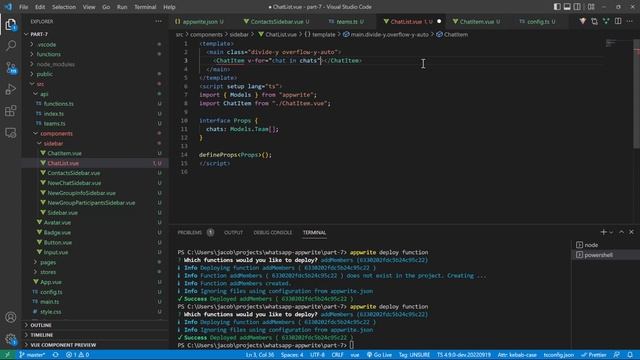Image resolution: width=640 pixels, height=360 pixels.
Task: Switch to the config.ts tab
Action: [x=538, y=22]
